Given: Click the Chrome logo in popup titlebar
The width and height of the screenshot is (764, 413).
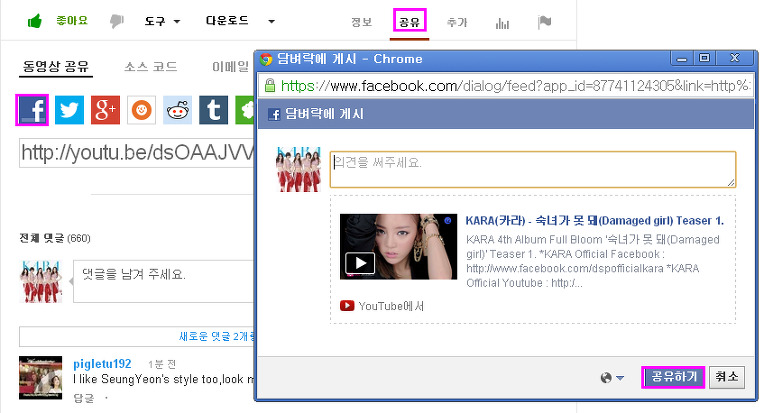Looking at the screenshot, I should click(266, 59).
